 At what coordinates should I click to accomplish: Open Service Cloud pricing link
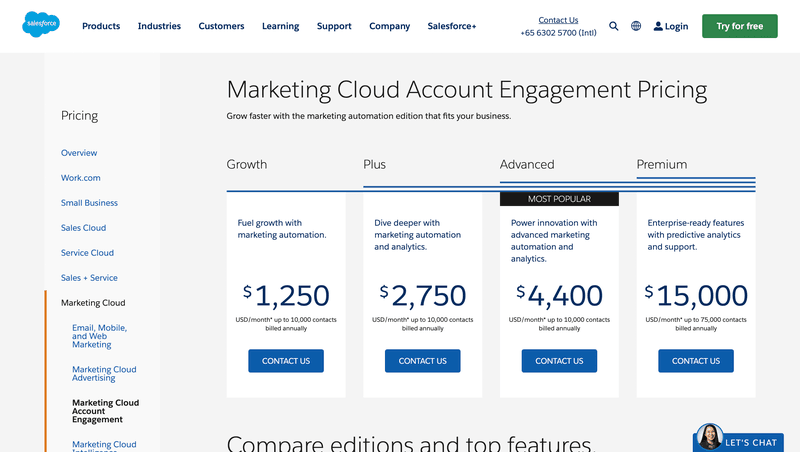(87, 253)
